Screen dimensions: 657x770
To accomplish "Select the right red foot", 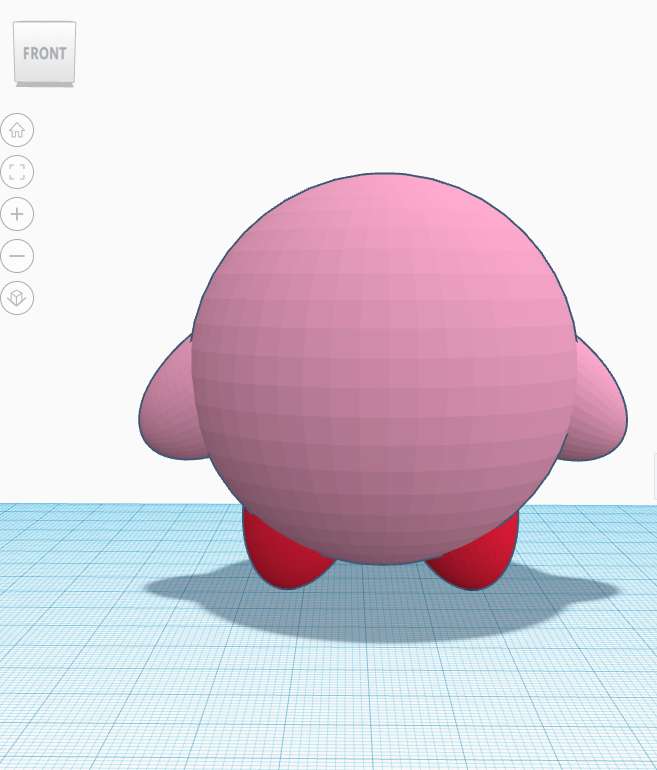I will [479, 560].
